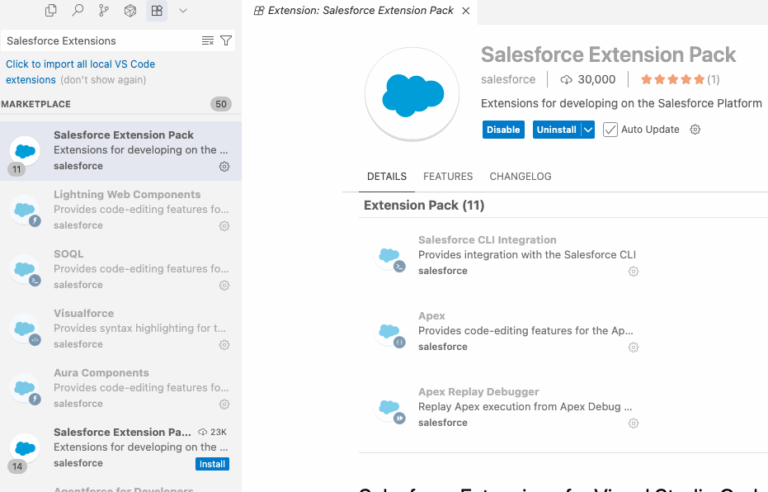Select the installed Salesforce Extension Pack row
This screenshot has width=768, height=492.
coord(120,151)
